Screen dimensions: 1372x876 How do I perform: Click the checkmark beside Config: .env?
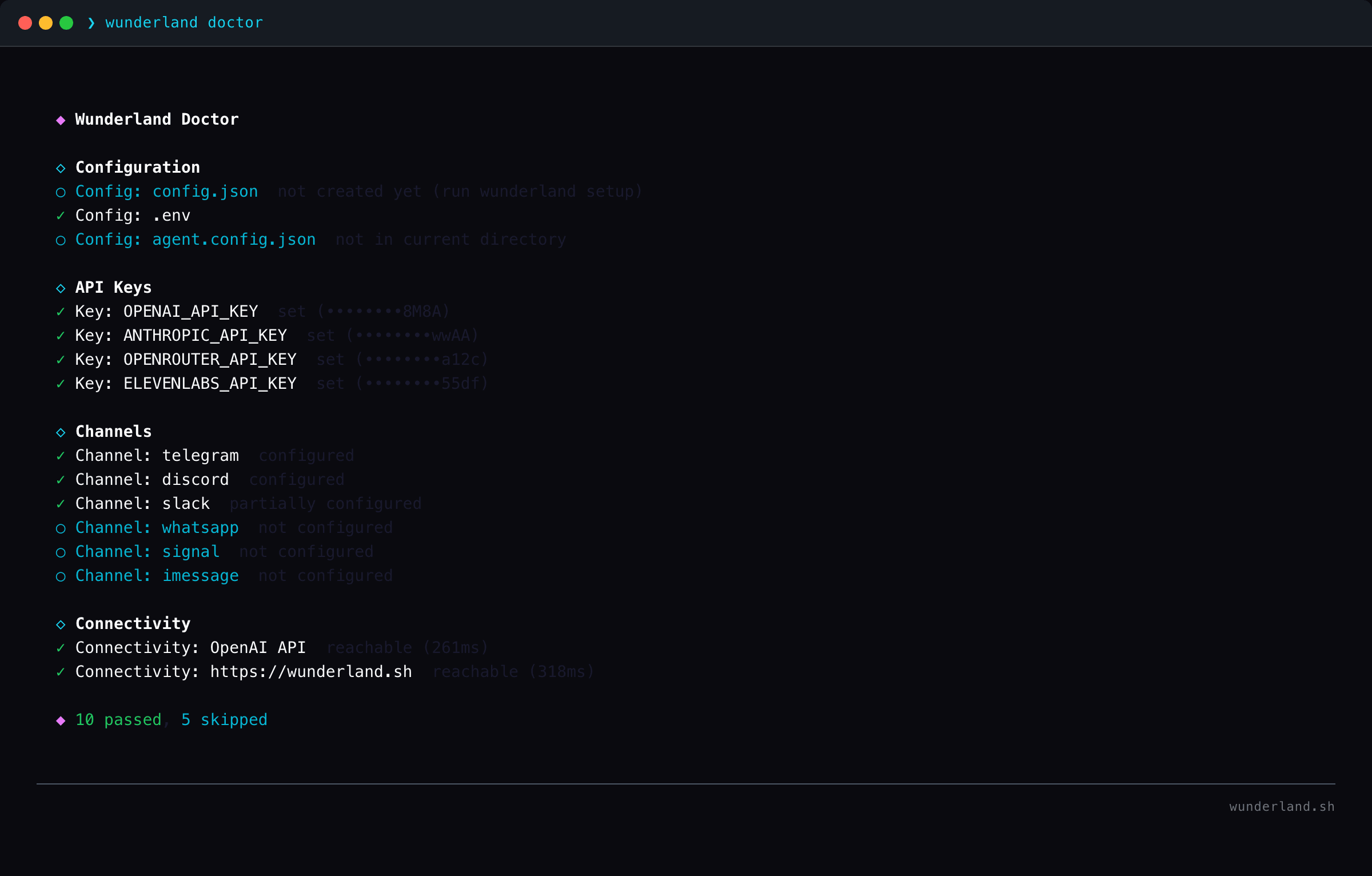(x=60, y=216)
